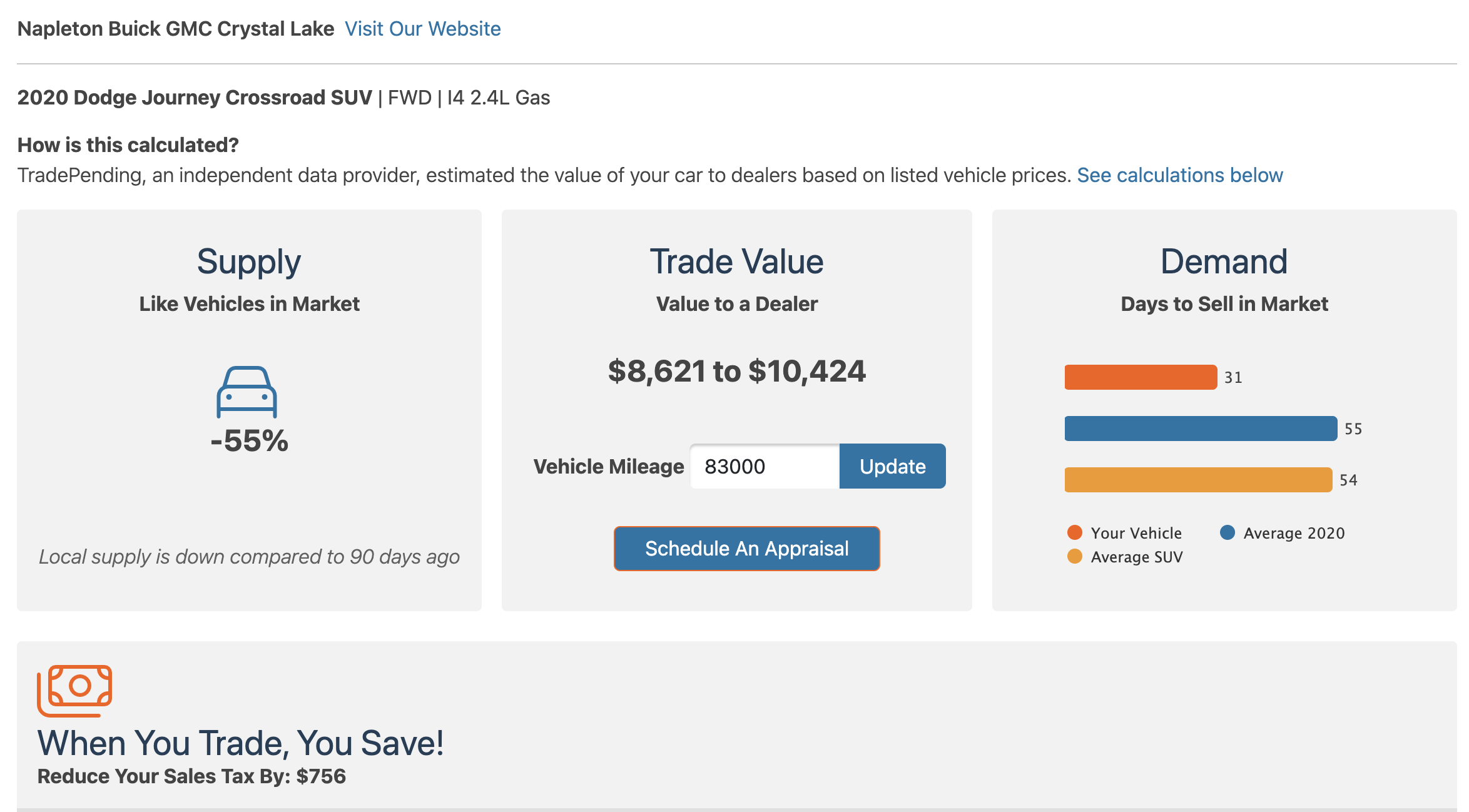Viewport: 1469px width, 812px height.
Task: Click the blue car supply icon
Action: [x=247, y=392]
